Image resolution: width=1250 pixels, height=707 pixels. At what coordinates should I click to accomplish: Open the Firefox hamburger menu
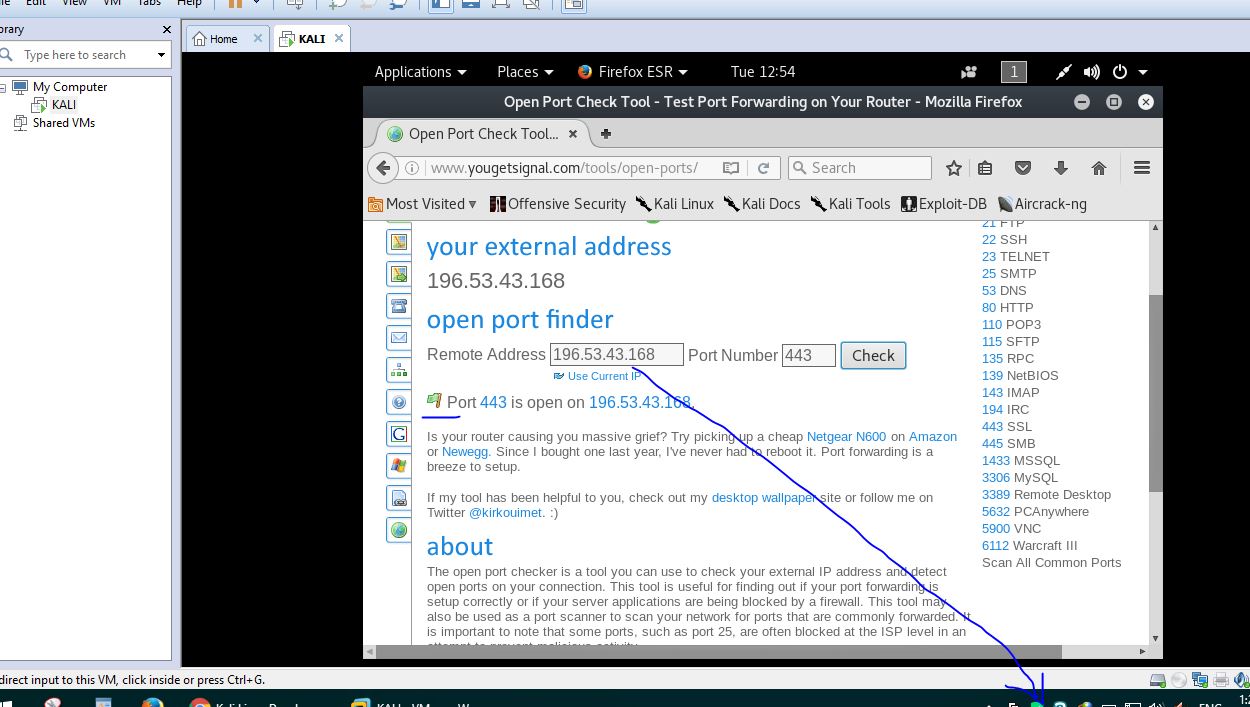[1141, 168]
